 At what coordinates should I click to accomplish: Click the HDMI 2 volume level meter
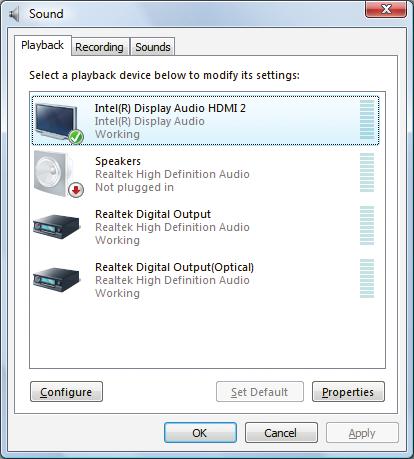coord(367,119)
